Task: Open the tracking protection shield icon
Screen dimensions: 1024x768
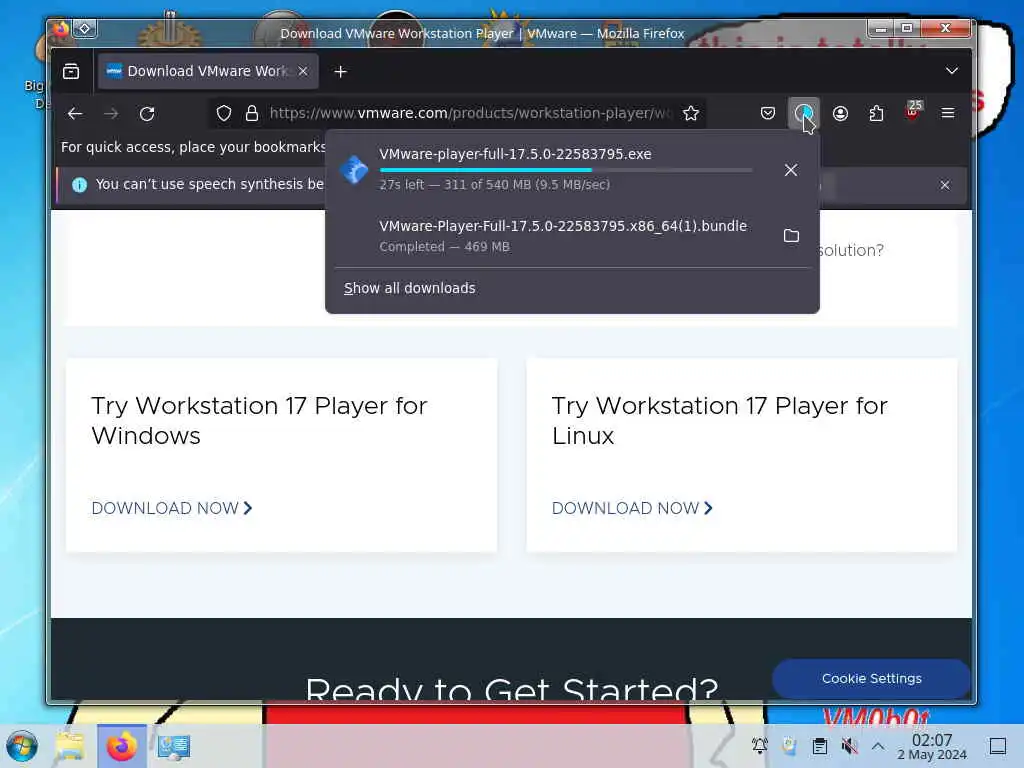Action: tap(224, 114)
